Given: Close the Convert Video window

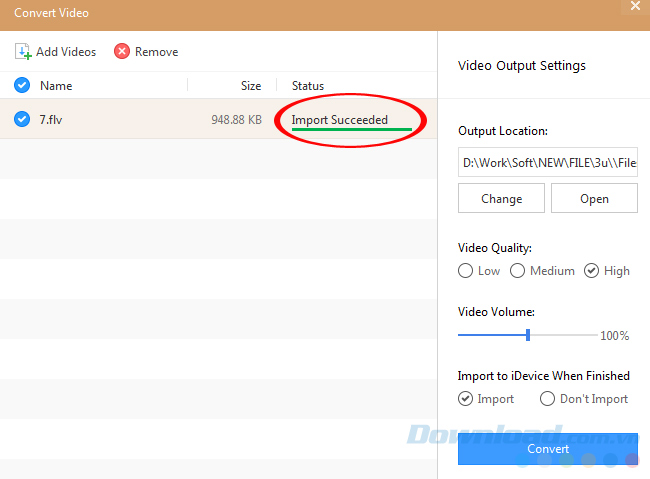Looking at the screenshot, I should click(636, 8).
